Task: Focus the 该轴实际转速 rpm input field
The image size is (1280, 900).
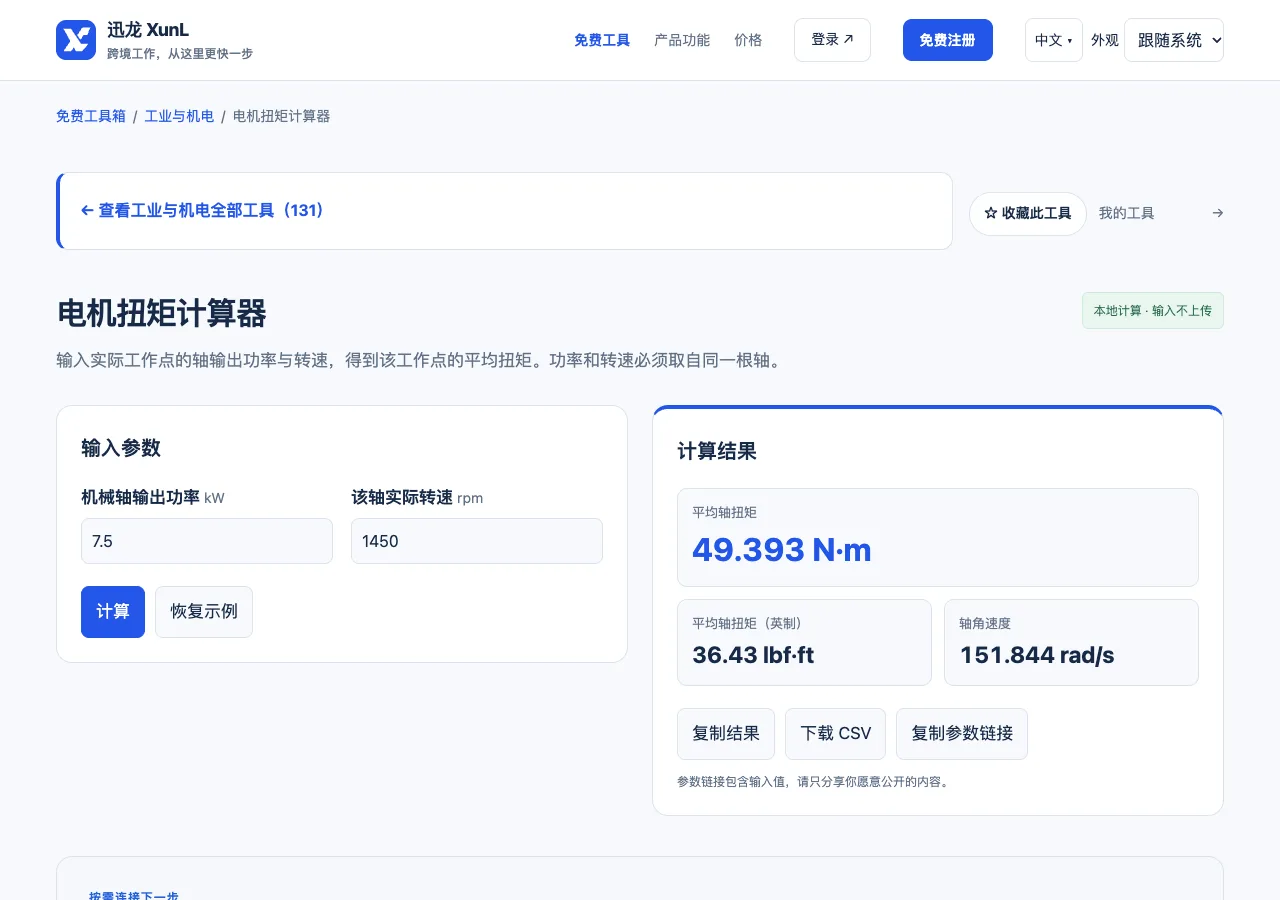Action: (x=477, y=541)
